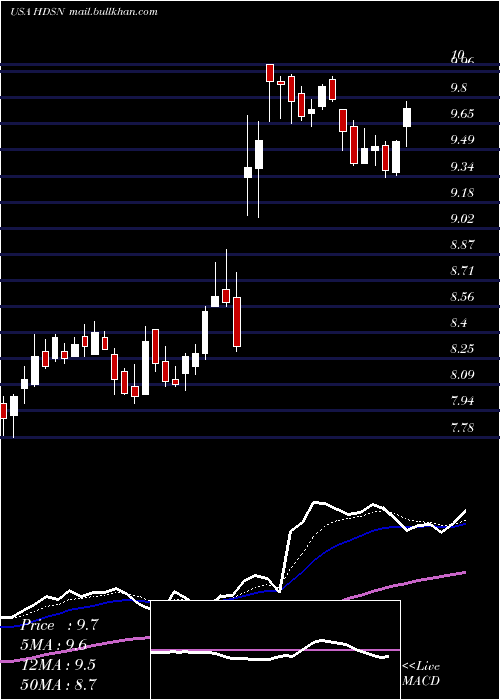Click the 12MA : 9.5 readout
Image resolution: width=500 pixels, height=700 pixels.
pyautogui.click(x=58, y=664)
